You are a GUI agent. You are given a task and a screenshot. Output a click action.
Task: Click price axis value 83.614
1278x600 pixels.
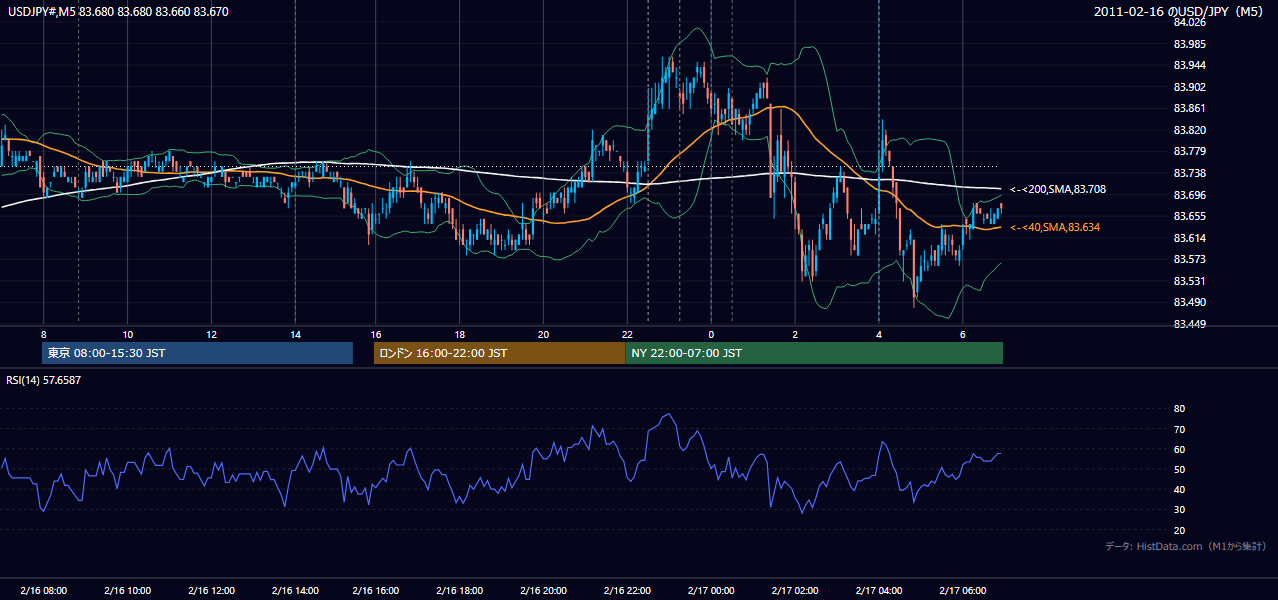[1189, 238]
